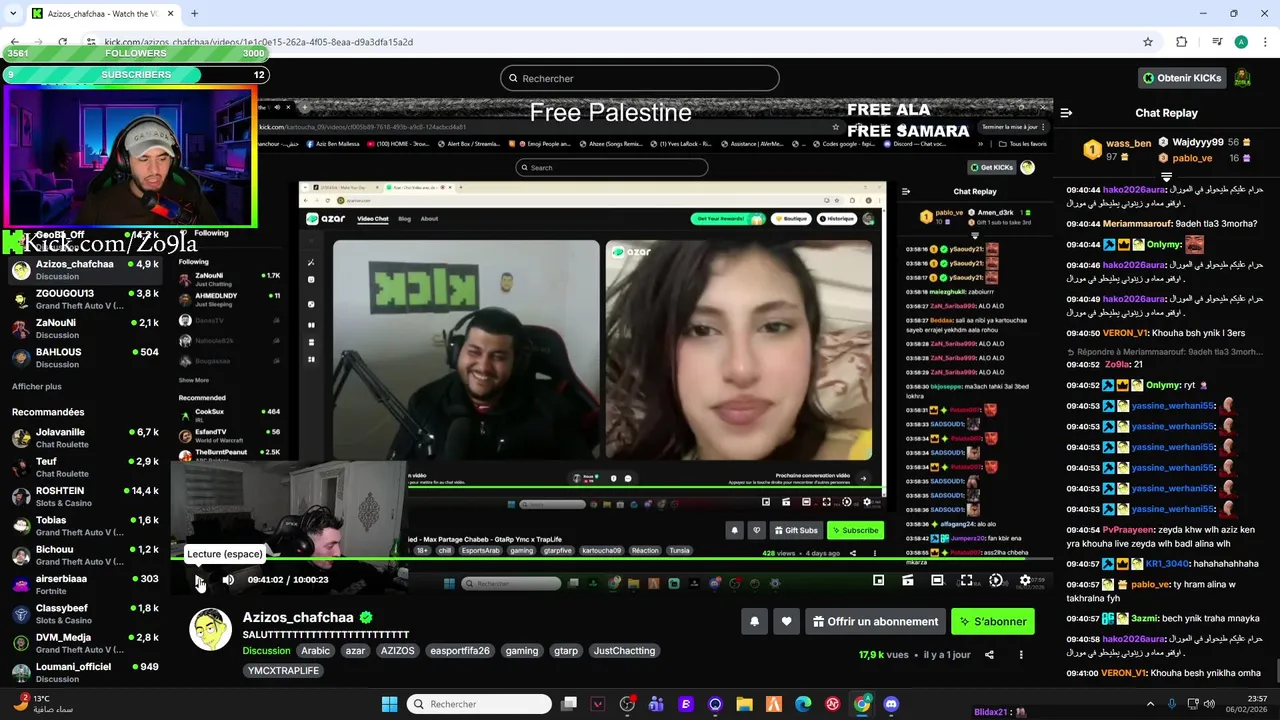
Task: Click the Kick Rechercher search field
Action: coord(640,78)
